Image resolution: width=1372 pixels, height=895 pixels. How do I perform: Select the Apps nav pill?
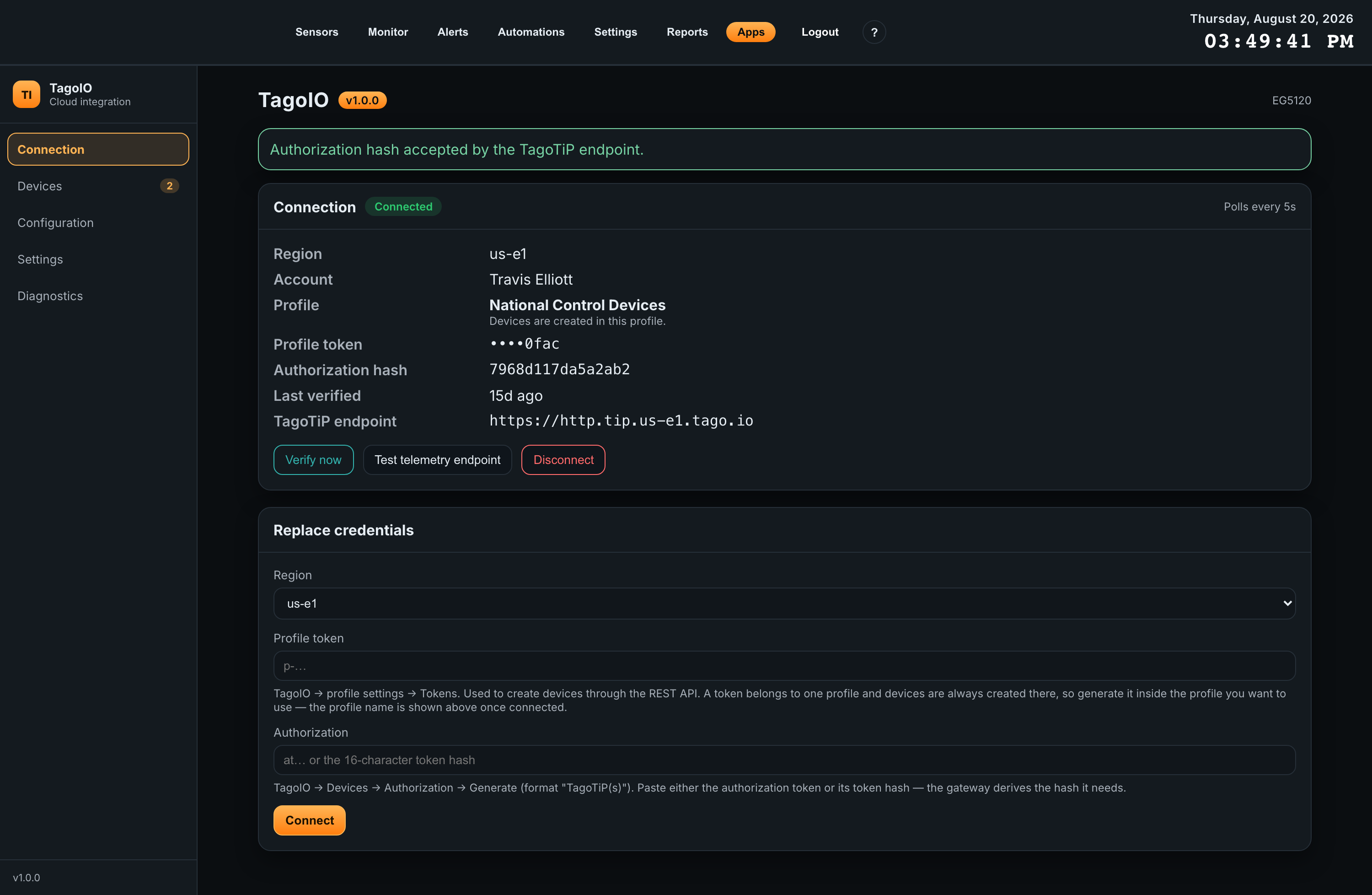tap(750, 32)
